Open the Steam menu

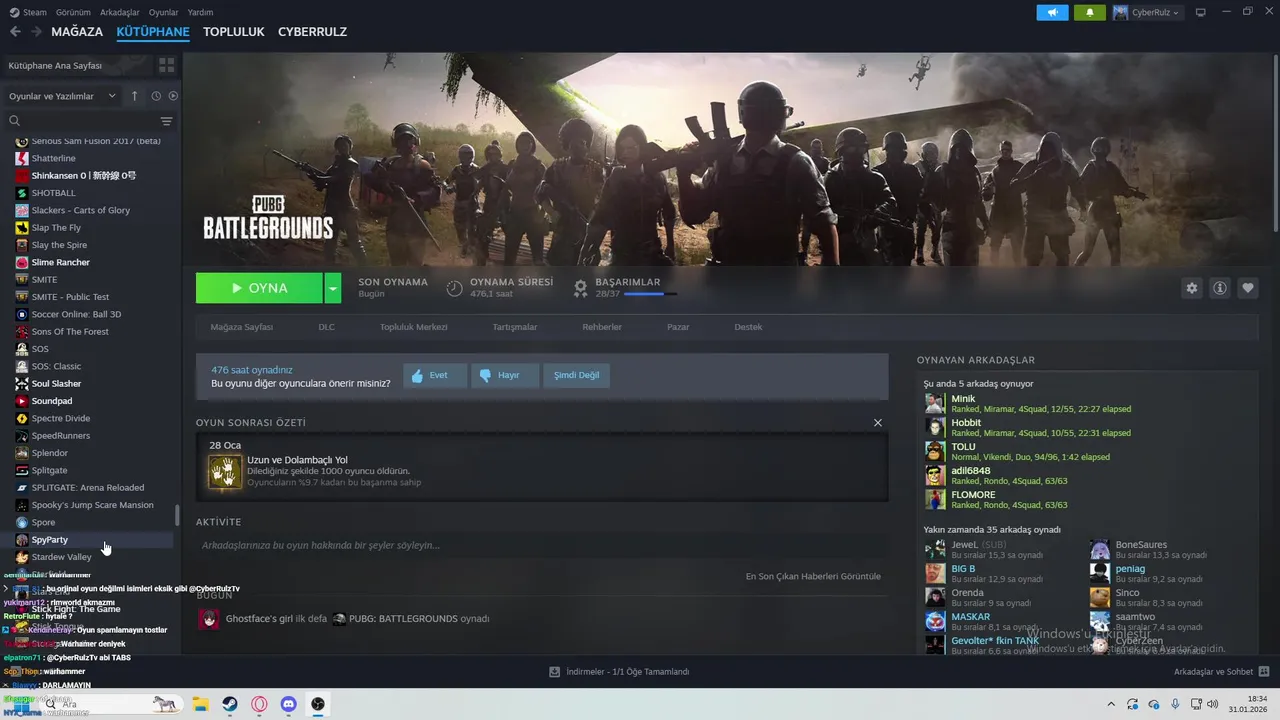[x=28, y=12]
